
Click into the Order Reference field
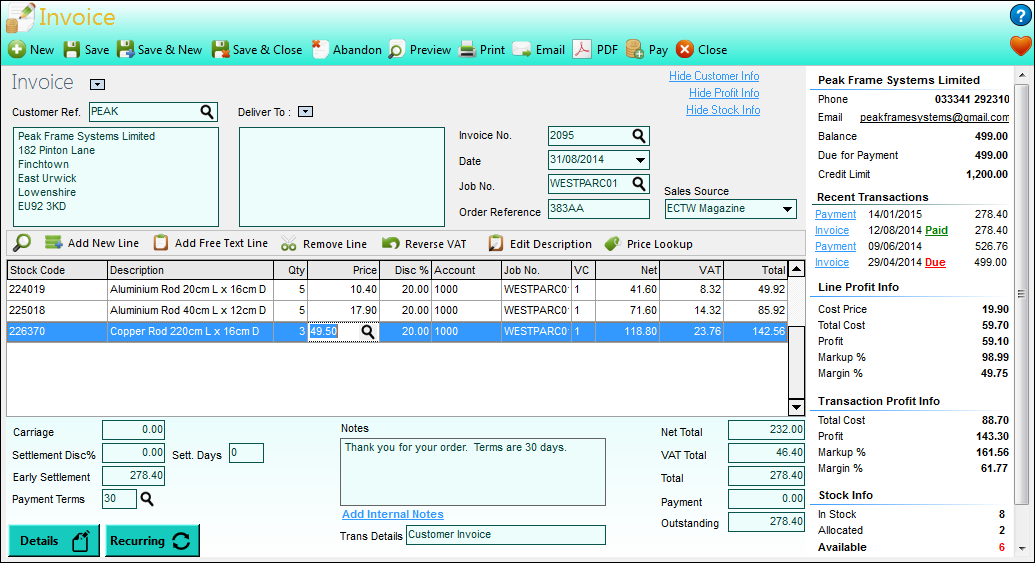point(599,209)
